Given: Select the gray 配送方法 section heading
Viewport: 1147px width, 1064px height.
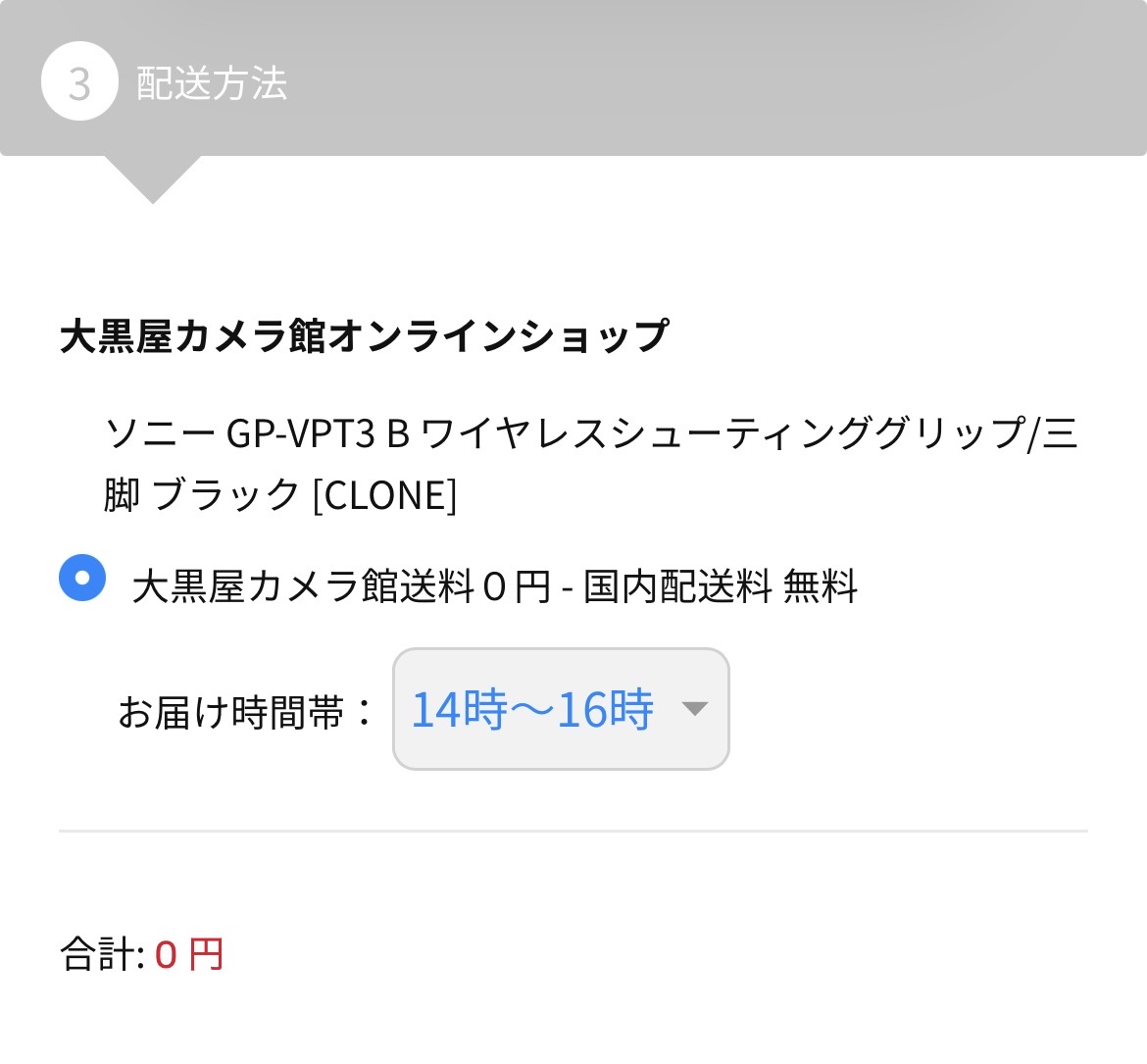Looking at the screenshot, I should coord(210,84).
